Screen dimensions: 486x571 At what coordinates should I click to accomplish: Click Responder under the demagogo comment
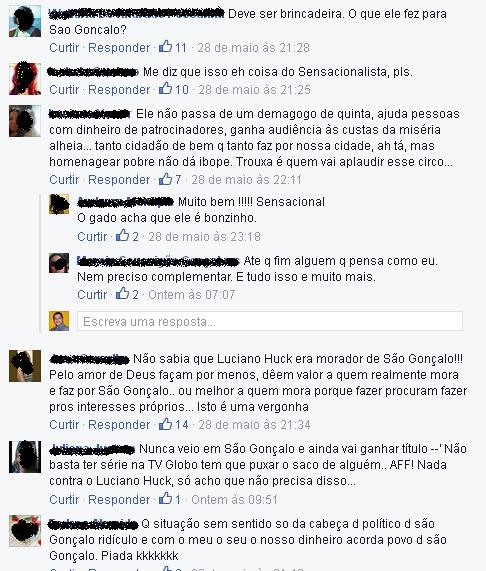[x=119, y=180]
